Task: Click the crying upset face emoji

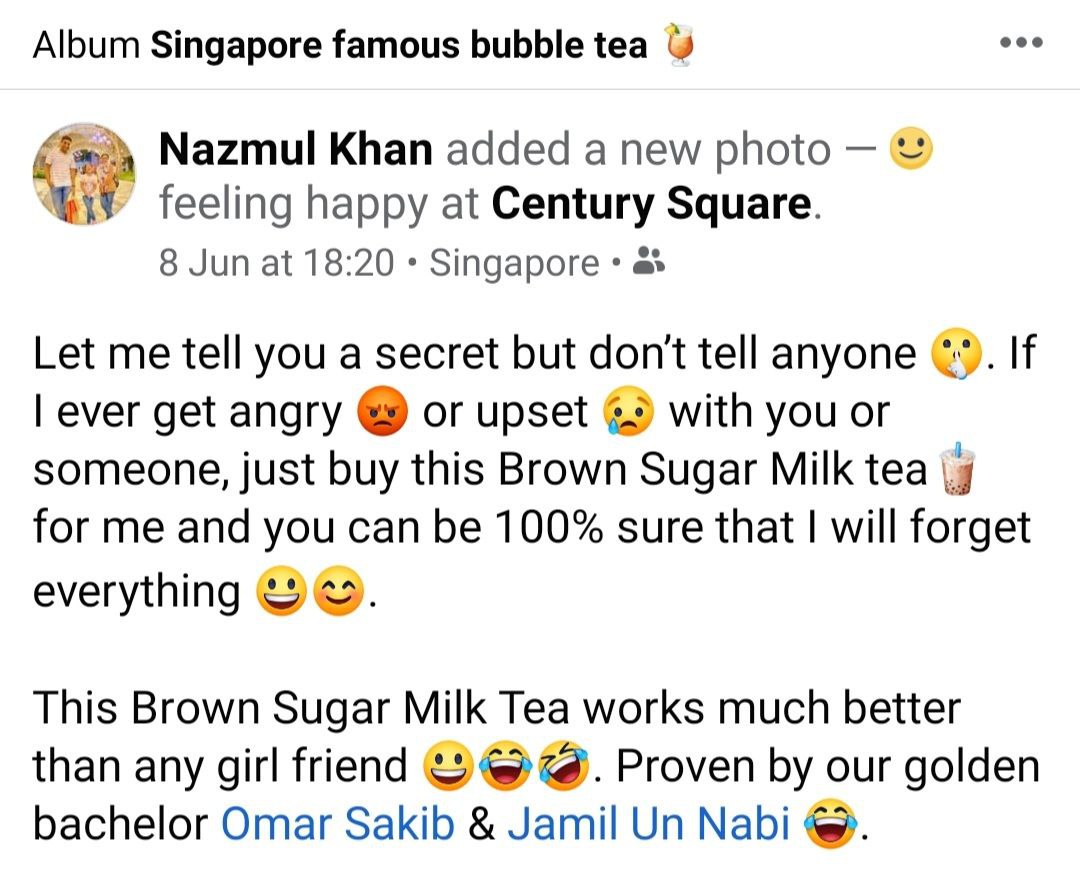Action: coord(627,413)
